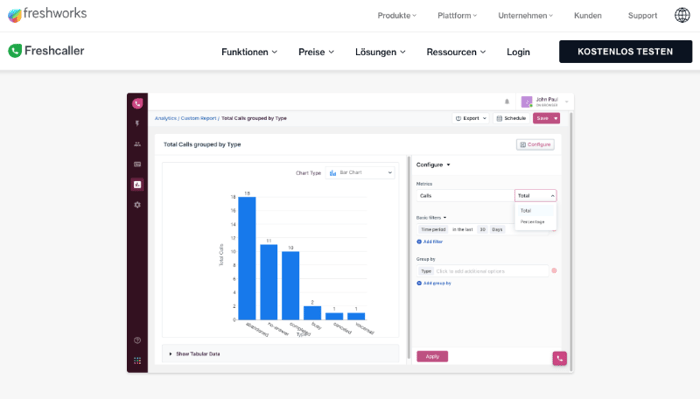Open the globe language selector
Screen dimensions: 700x399
coord(682,15)
